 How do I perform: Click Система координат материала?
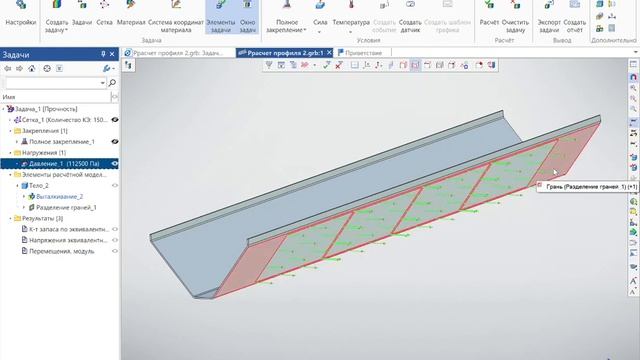pyautogui.click(x=176, y=16)
